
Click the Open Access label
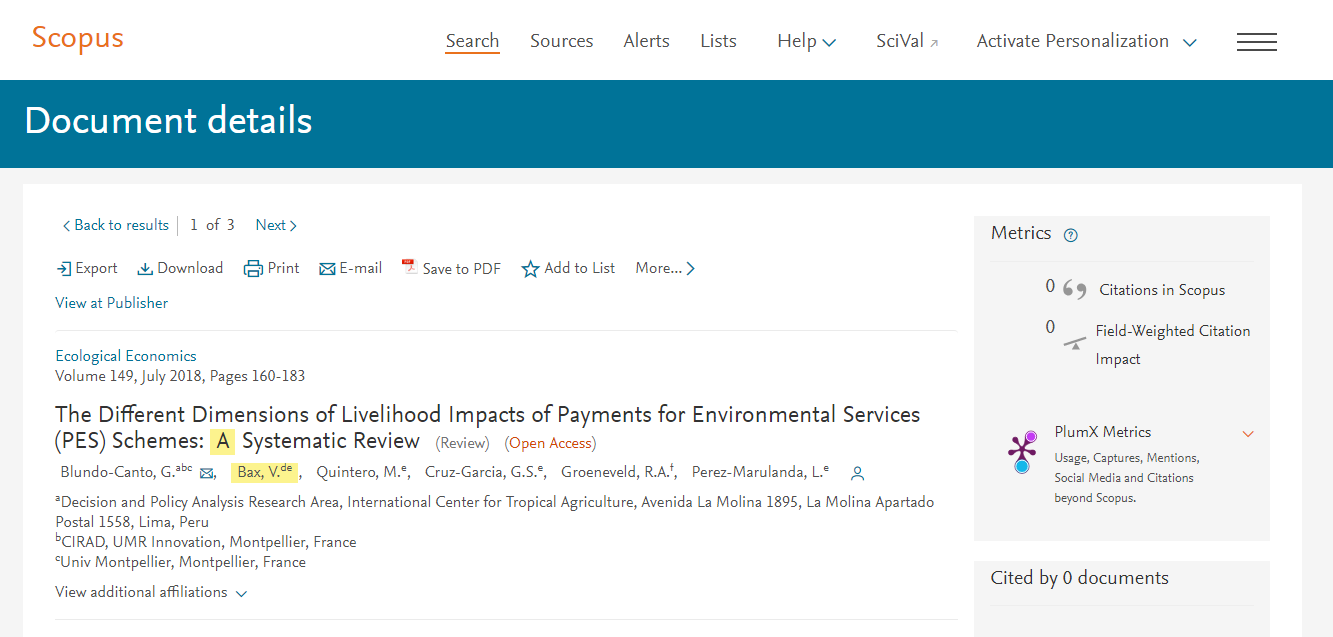[552, 443]
